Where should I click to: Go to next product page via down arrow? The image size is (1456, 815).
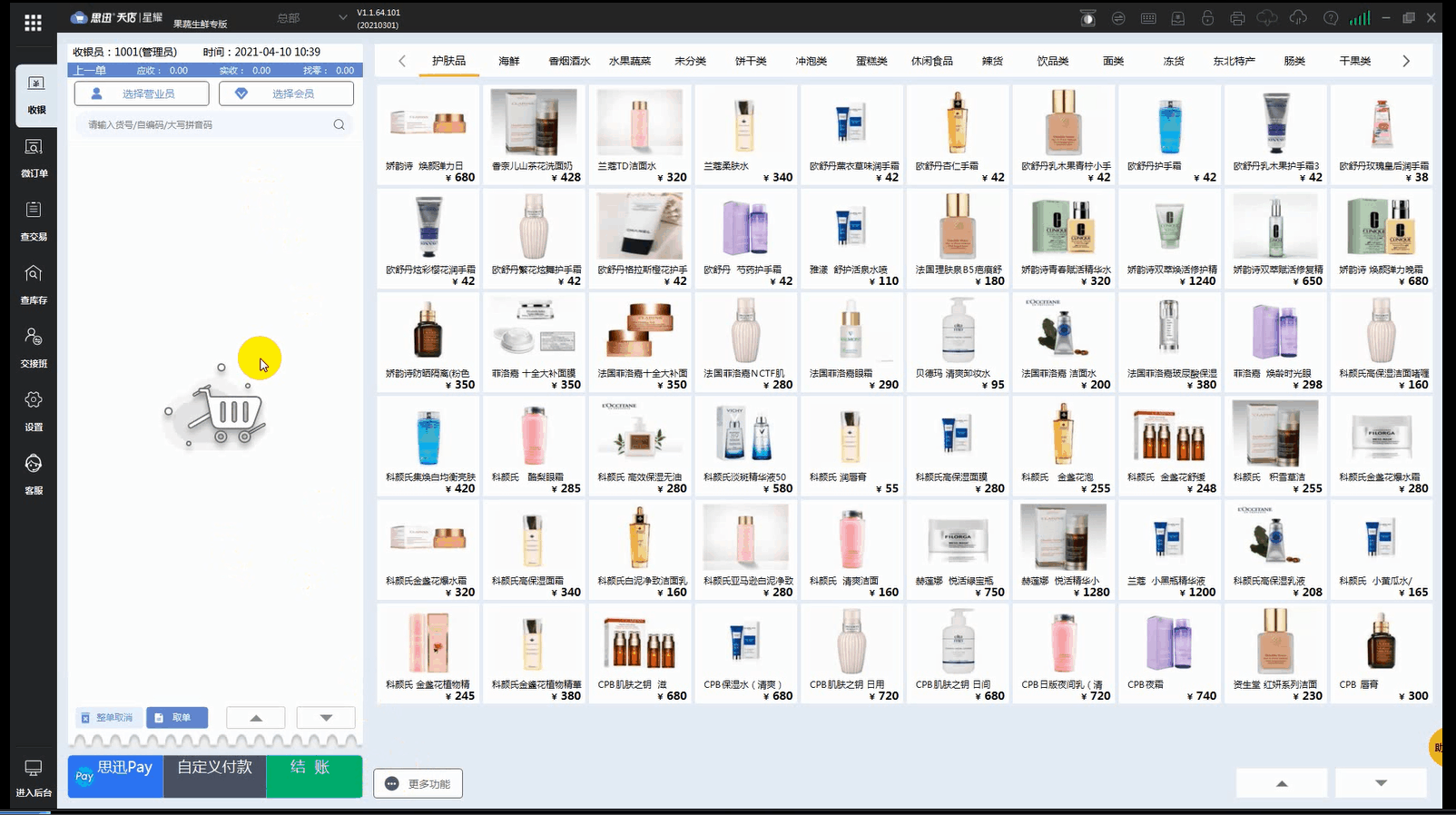[x=1381, y=782]
